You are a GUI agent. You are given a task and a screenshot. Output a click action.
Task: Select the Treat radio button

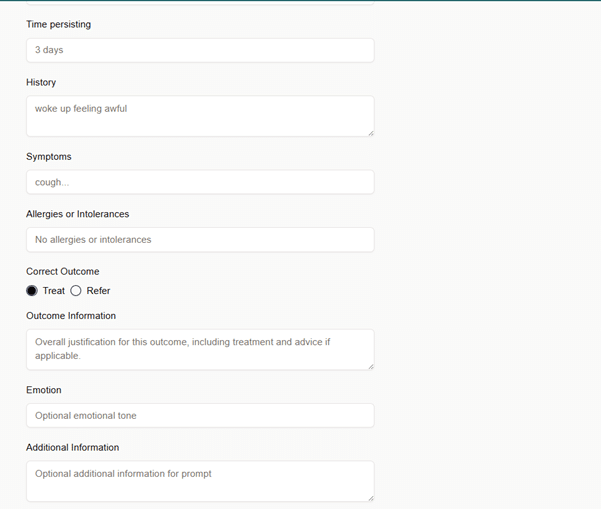click(x=32, y=291)
